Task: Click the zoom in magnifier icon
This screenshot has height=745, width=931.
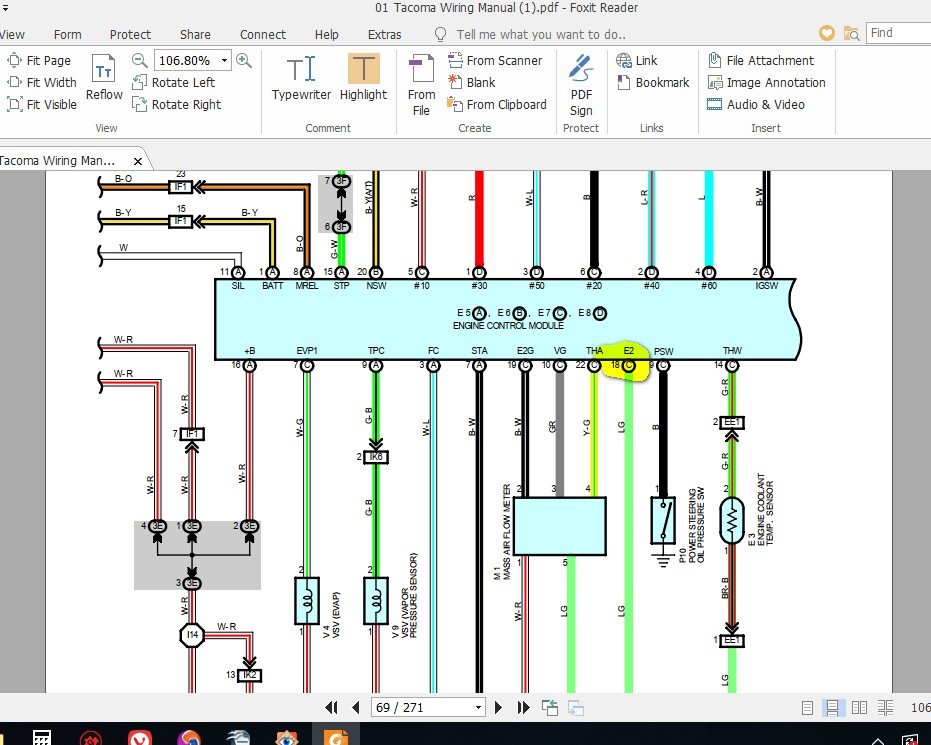Action: coord(243,60)
